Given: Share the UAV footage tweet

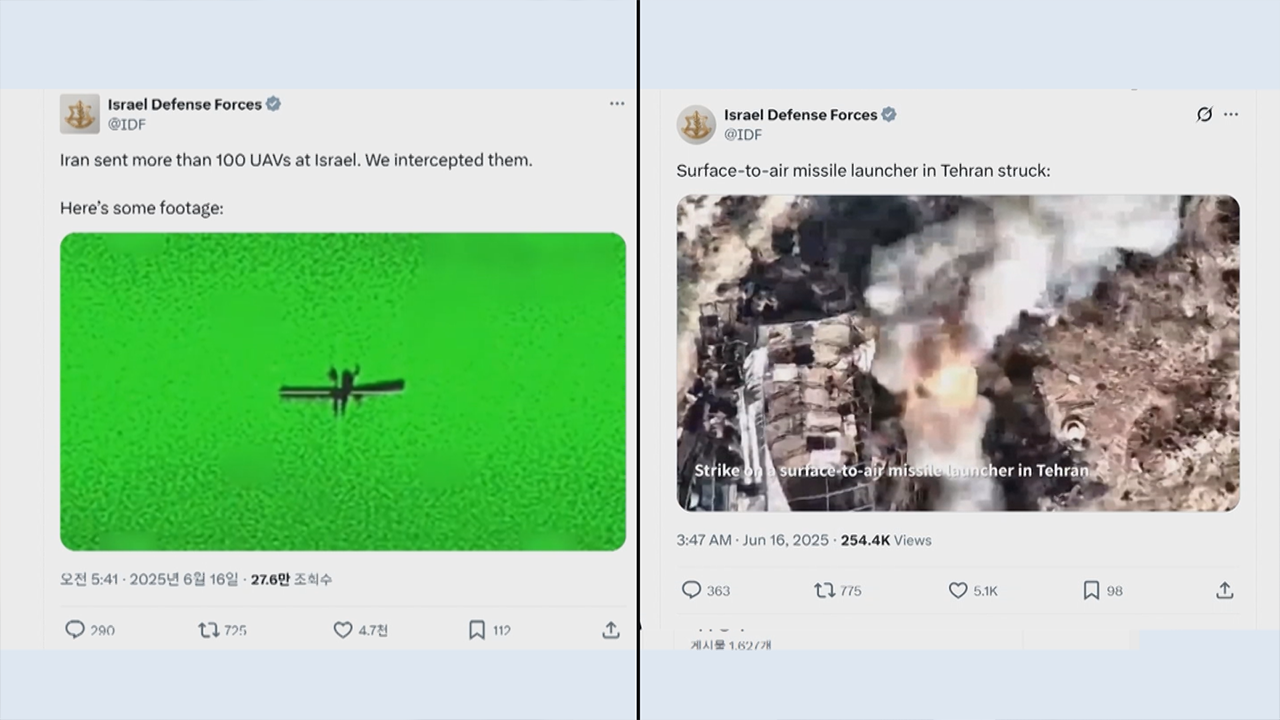Looking at the screenshot, I should click(x=611, y=630).
